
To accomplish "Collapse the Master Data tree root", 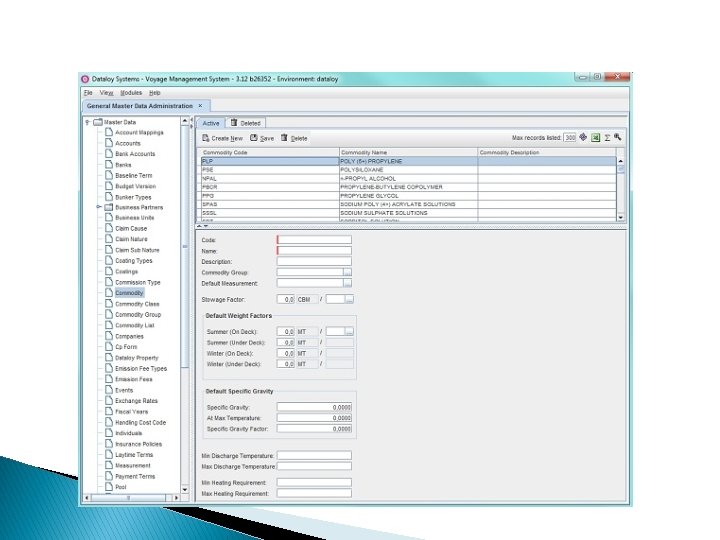I will point(87,122).
